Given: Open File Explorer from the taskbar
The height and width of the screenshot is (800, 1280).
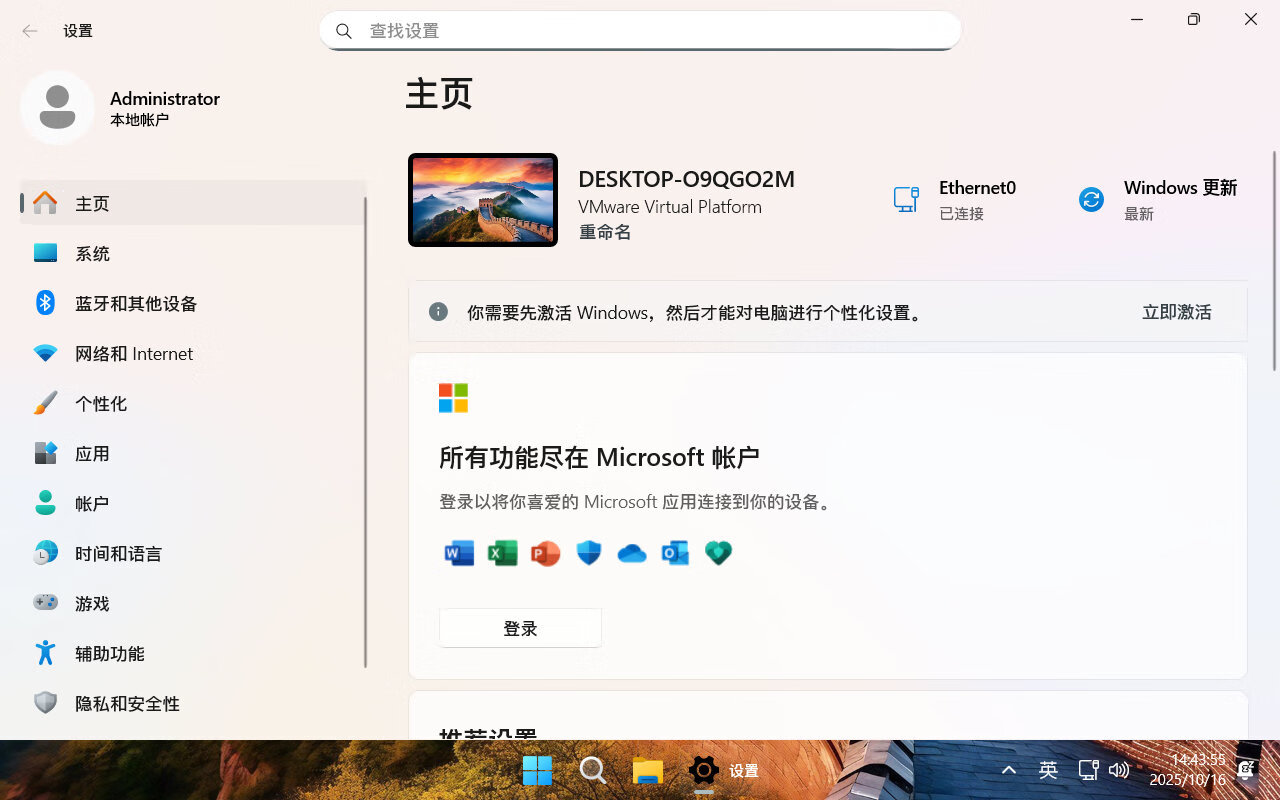Looking at the screenshot, I should click(x=647, y=770).
